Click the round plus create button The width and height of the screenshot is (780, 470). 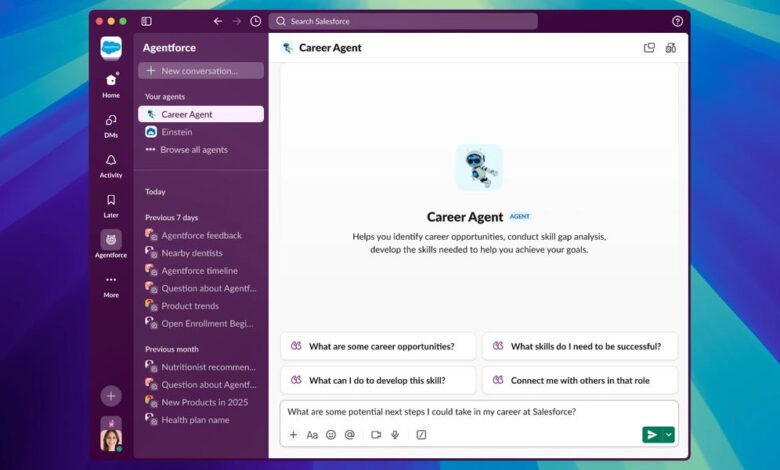[111, 396]
